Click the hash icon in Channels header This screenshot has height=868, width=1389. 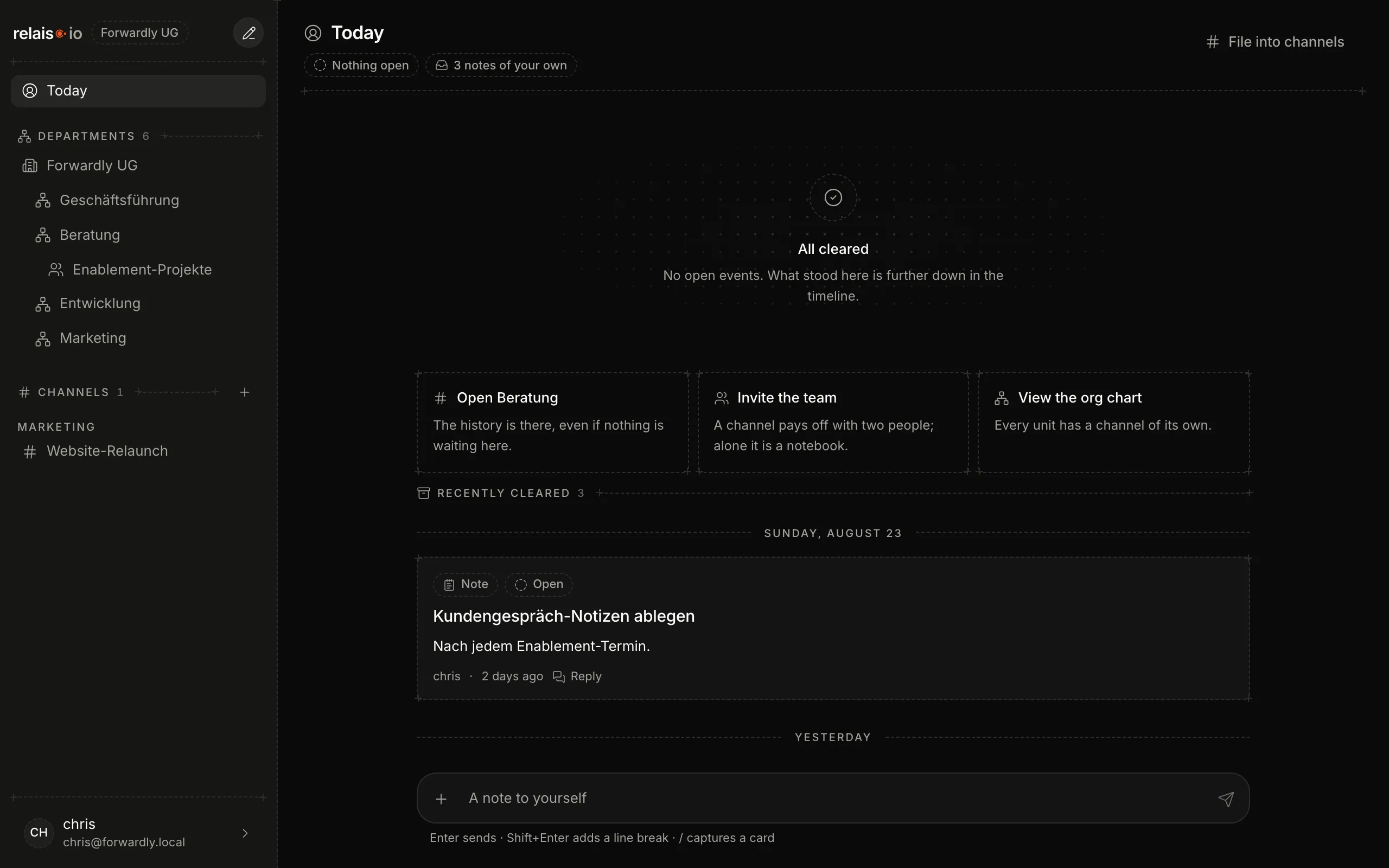[x=24, y=392]
